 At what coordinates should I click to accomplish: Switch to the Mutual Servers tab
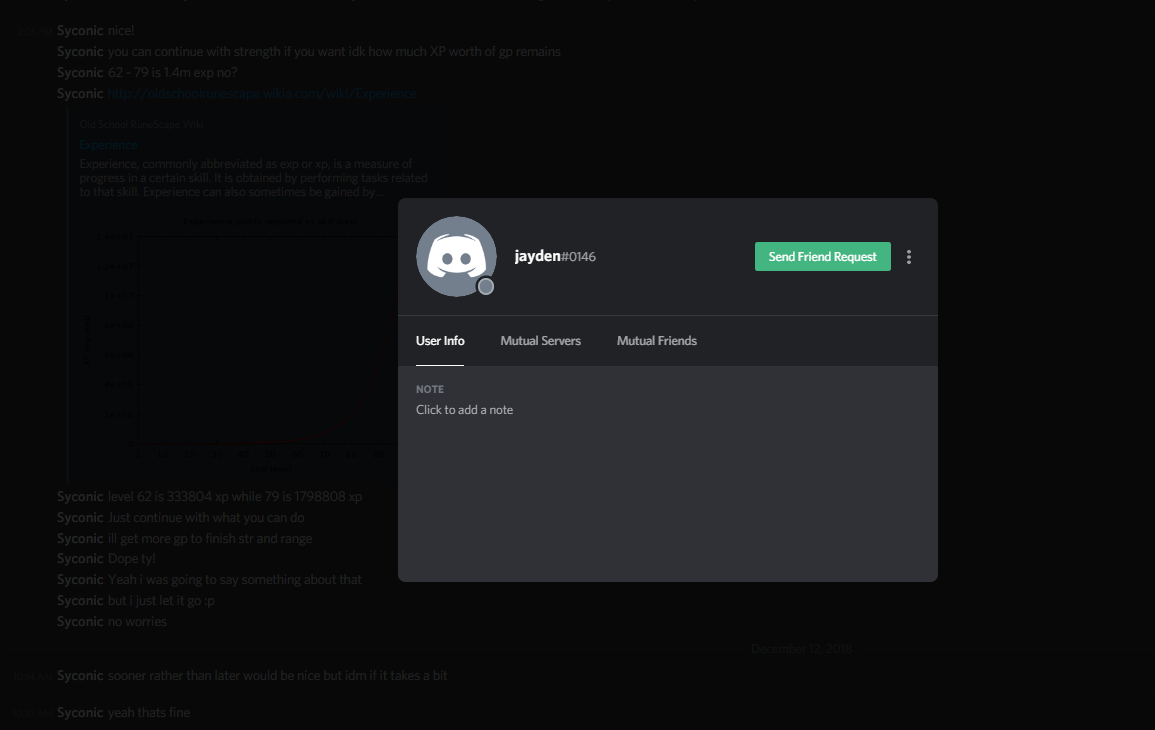(x=541, y=340)
